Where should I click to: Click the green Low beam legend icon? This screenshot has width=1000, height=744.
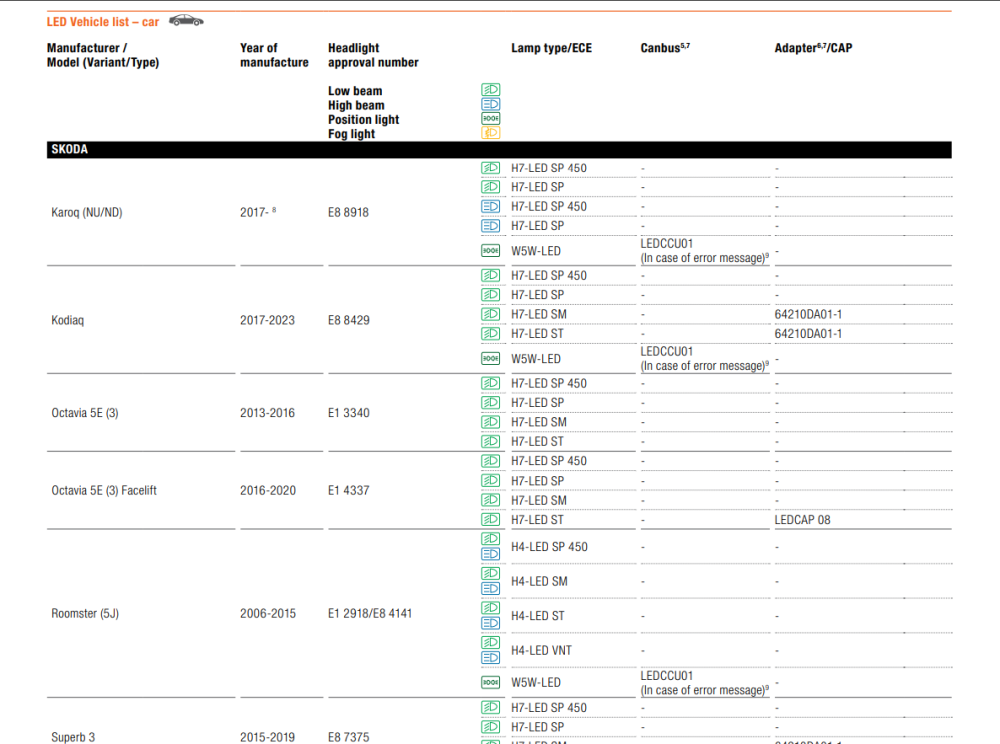pos(490,90)
